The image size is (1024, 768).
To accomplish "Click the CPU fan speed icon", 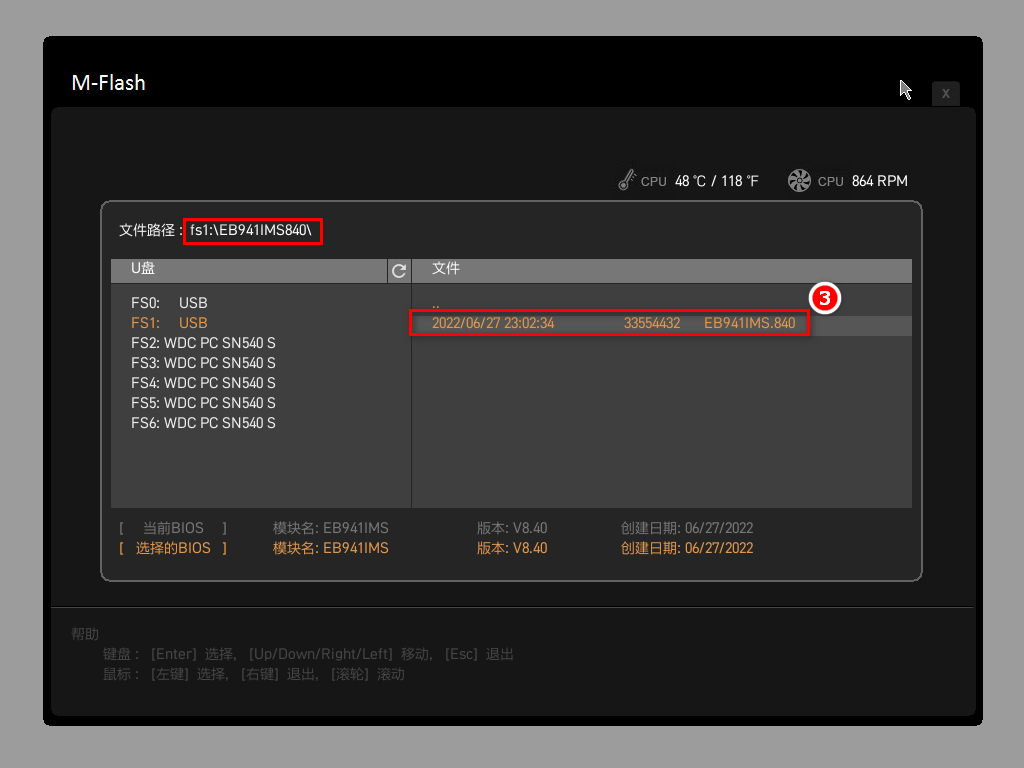I will coord(798,180).
